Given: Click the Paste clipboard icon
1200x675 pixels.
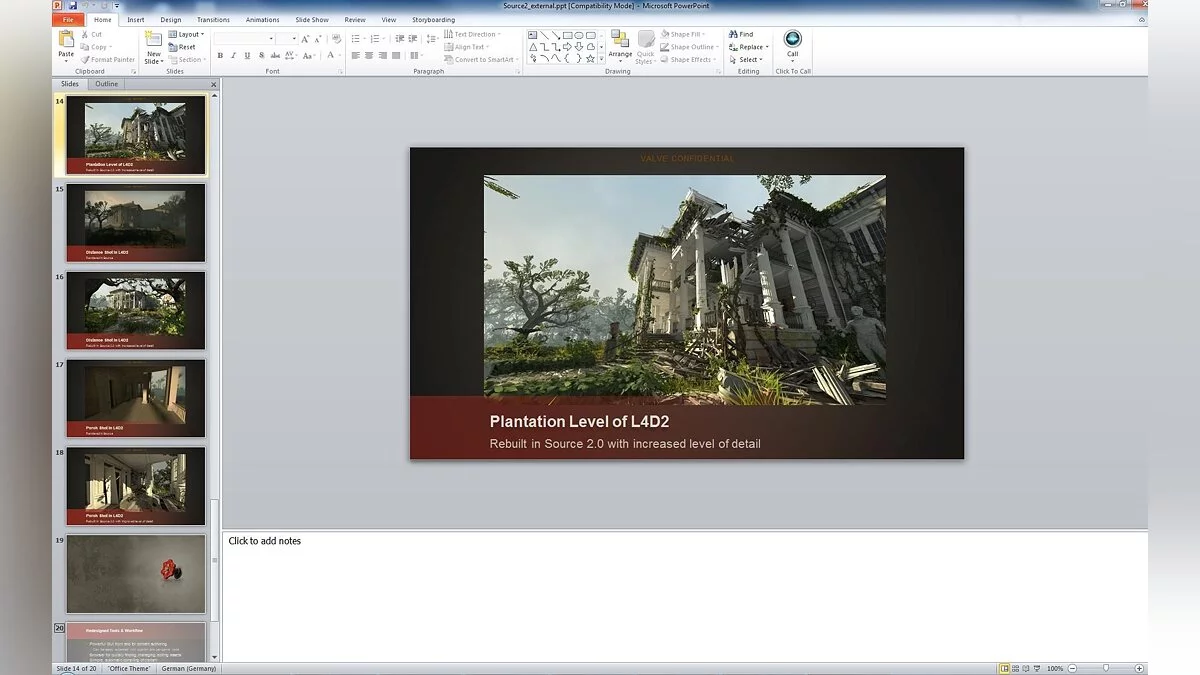Looking at the screenshot, I should (x=66, y=39).
